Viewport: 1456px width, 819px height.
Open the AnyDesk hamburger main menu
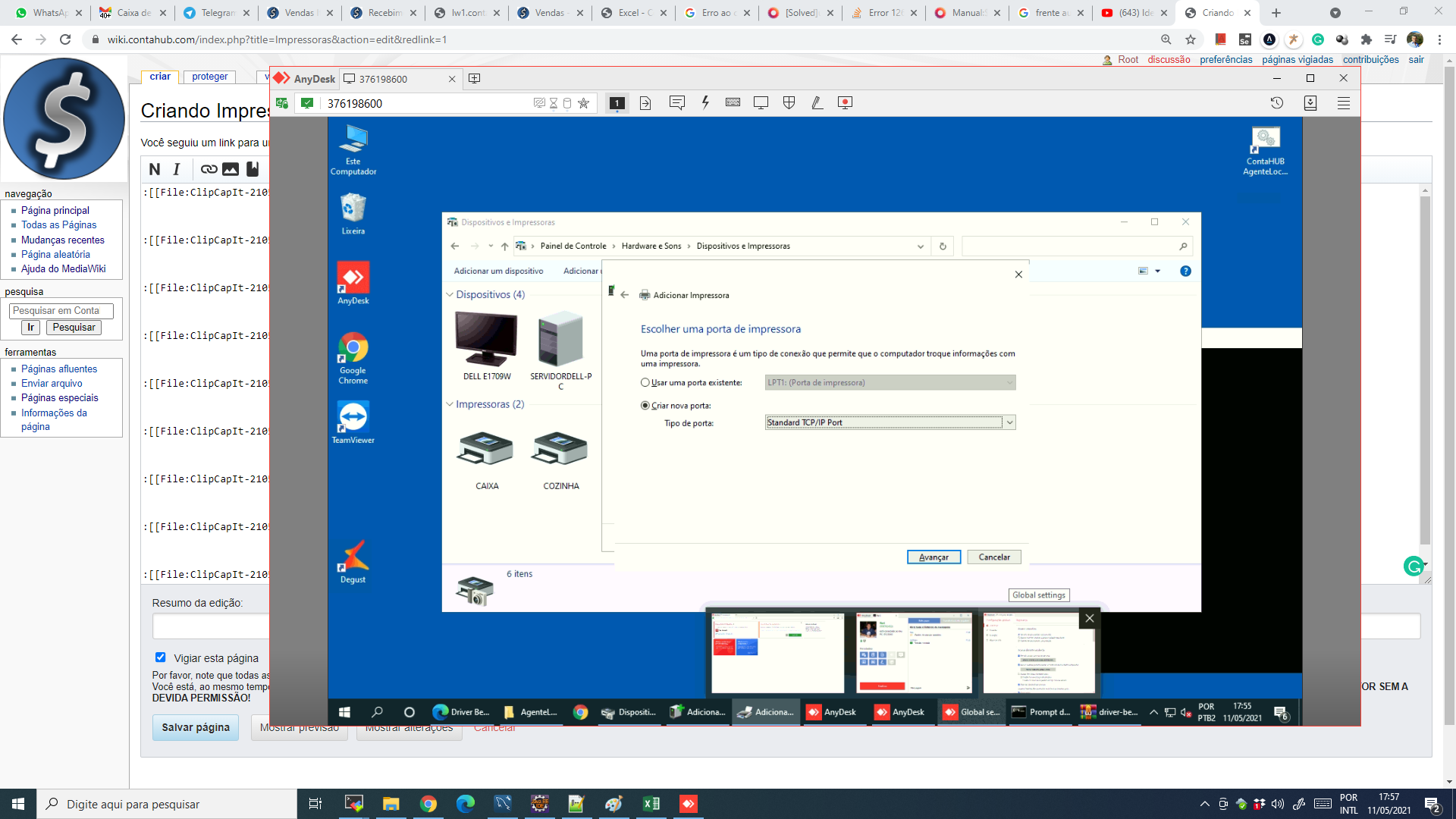1344,103
